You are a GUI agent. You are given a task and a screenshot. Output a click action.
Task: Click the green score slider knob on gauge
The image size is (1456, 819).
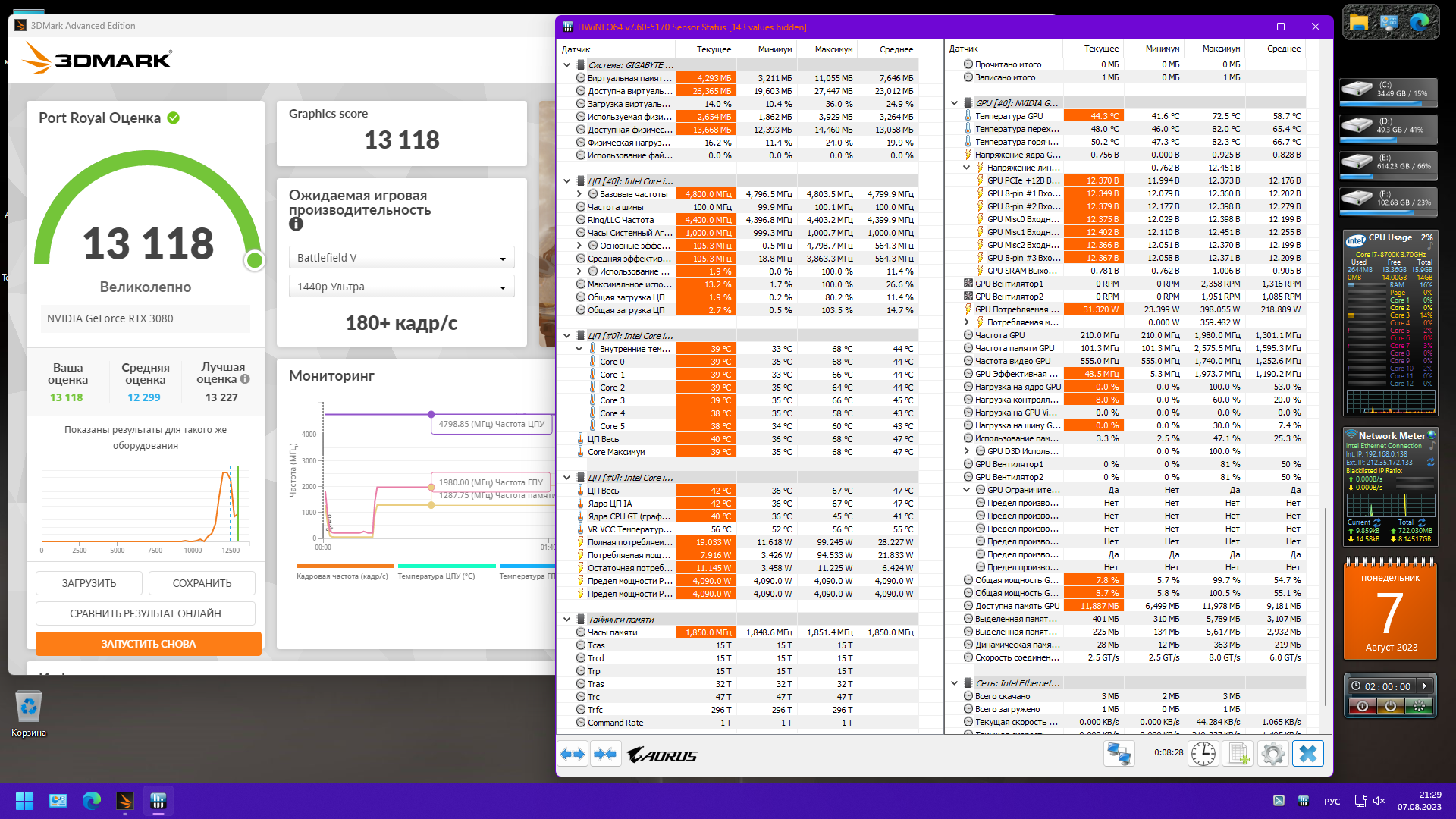[255, 261]
